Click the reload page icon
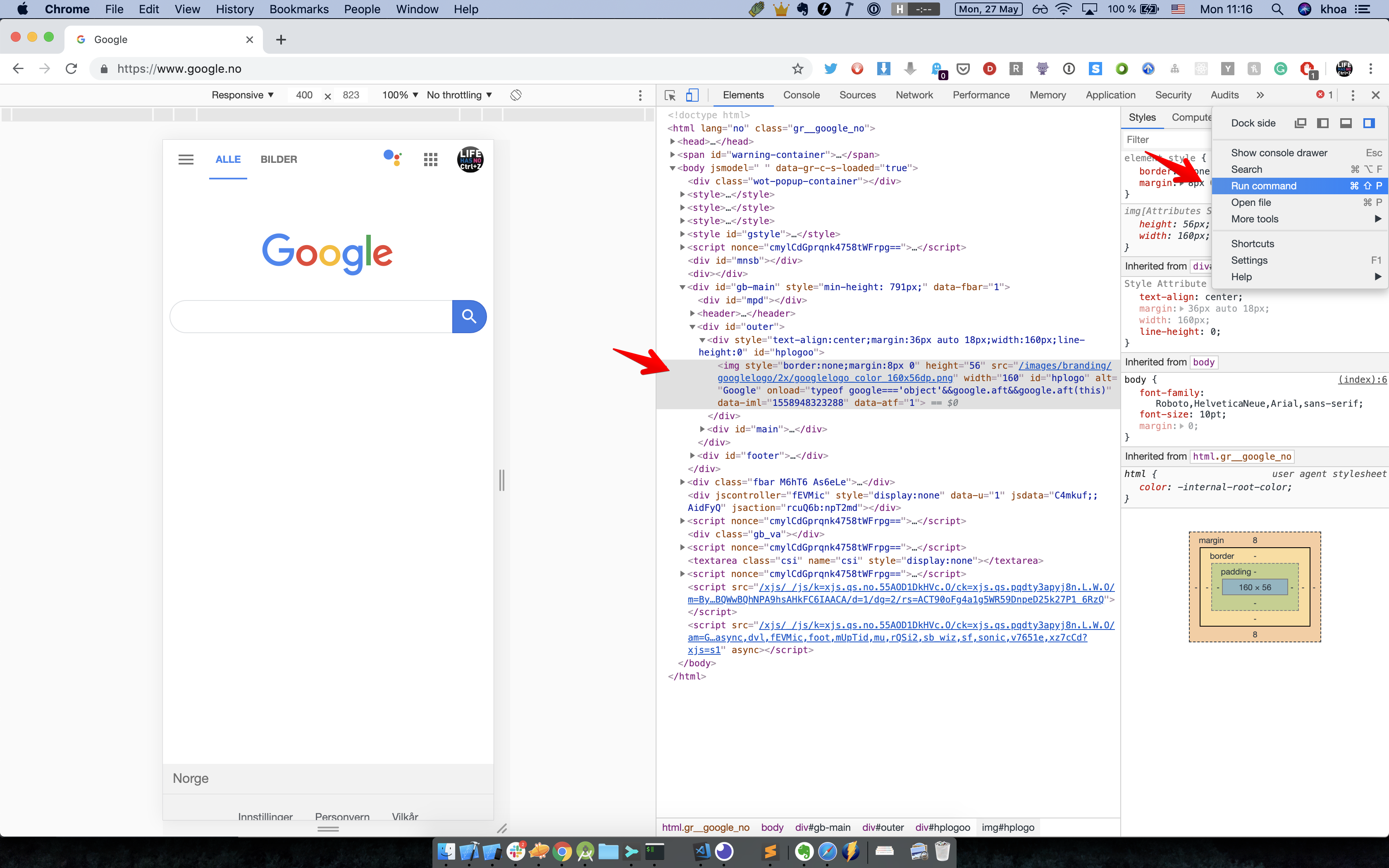 [x=71, y=69]
